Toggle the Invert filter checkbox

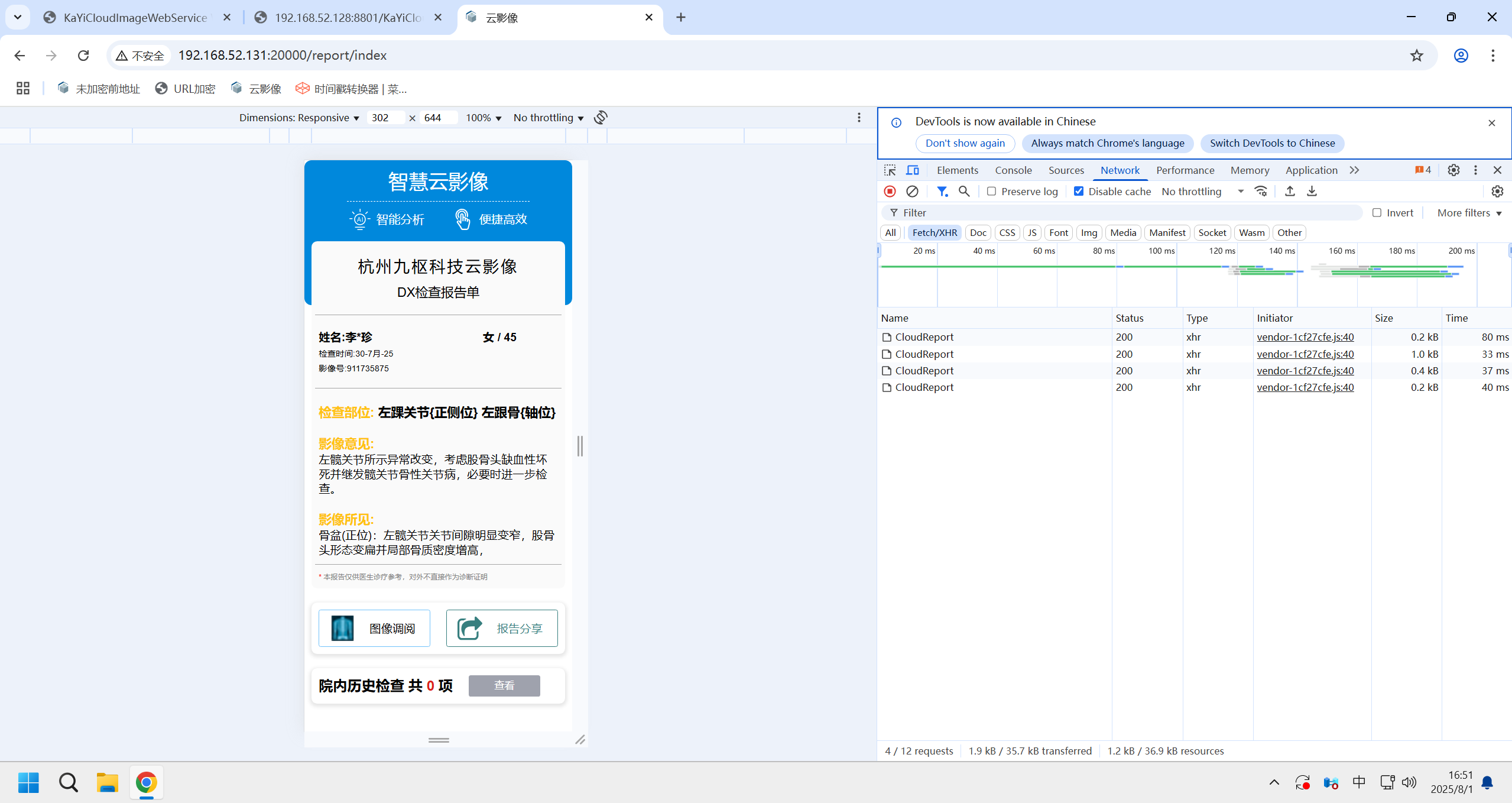click(1378, 212)
